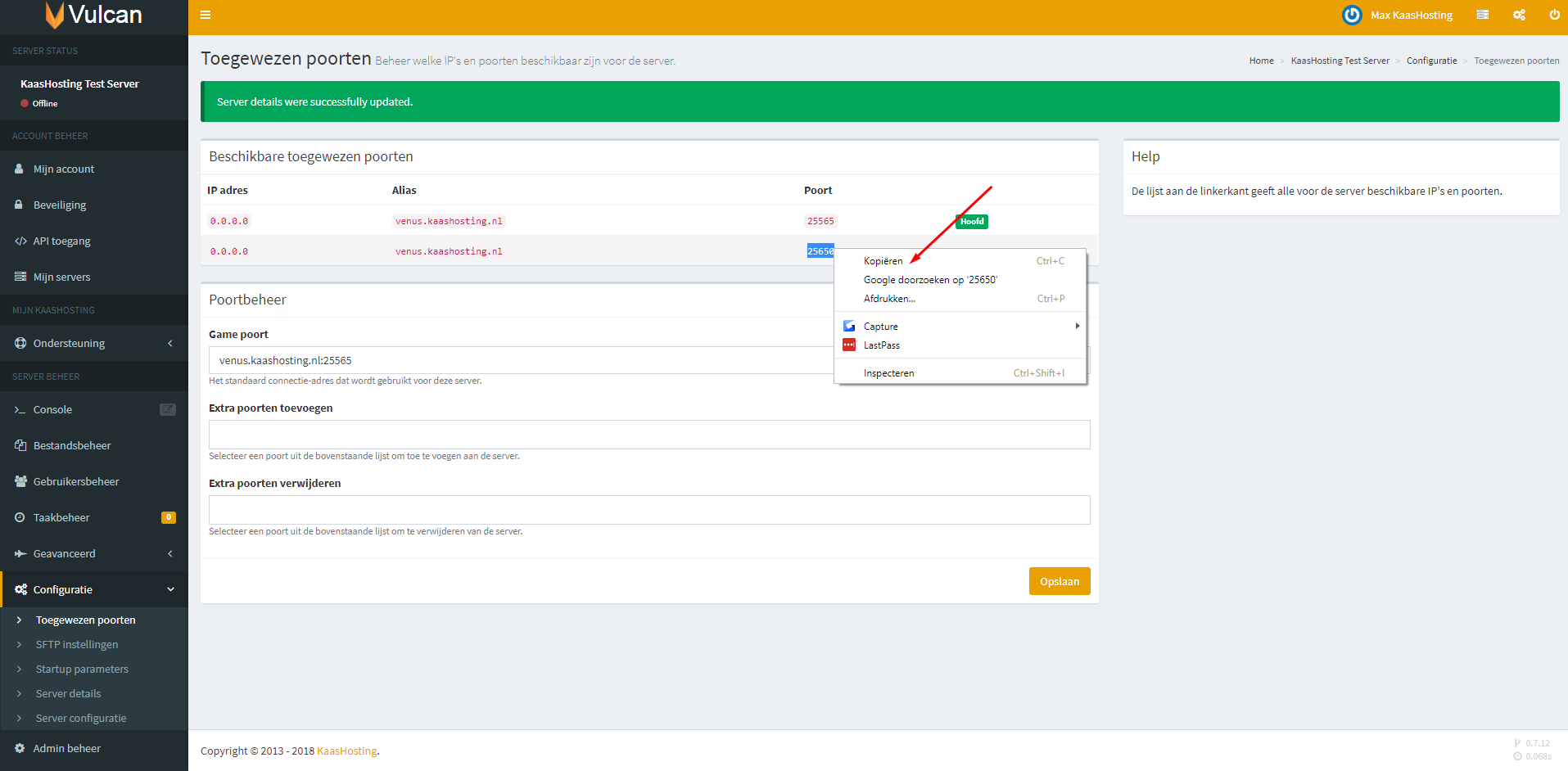Focus the Extra poorten verwijderen field
Image resolution: width=1568 pixels, height=771 pixels.
pyautogui.click(x=649, y=510)
